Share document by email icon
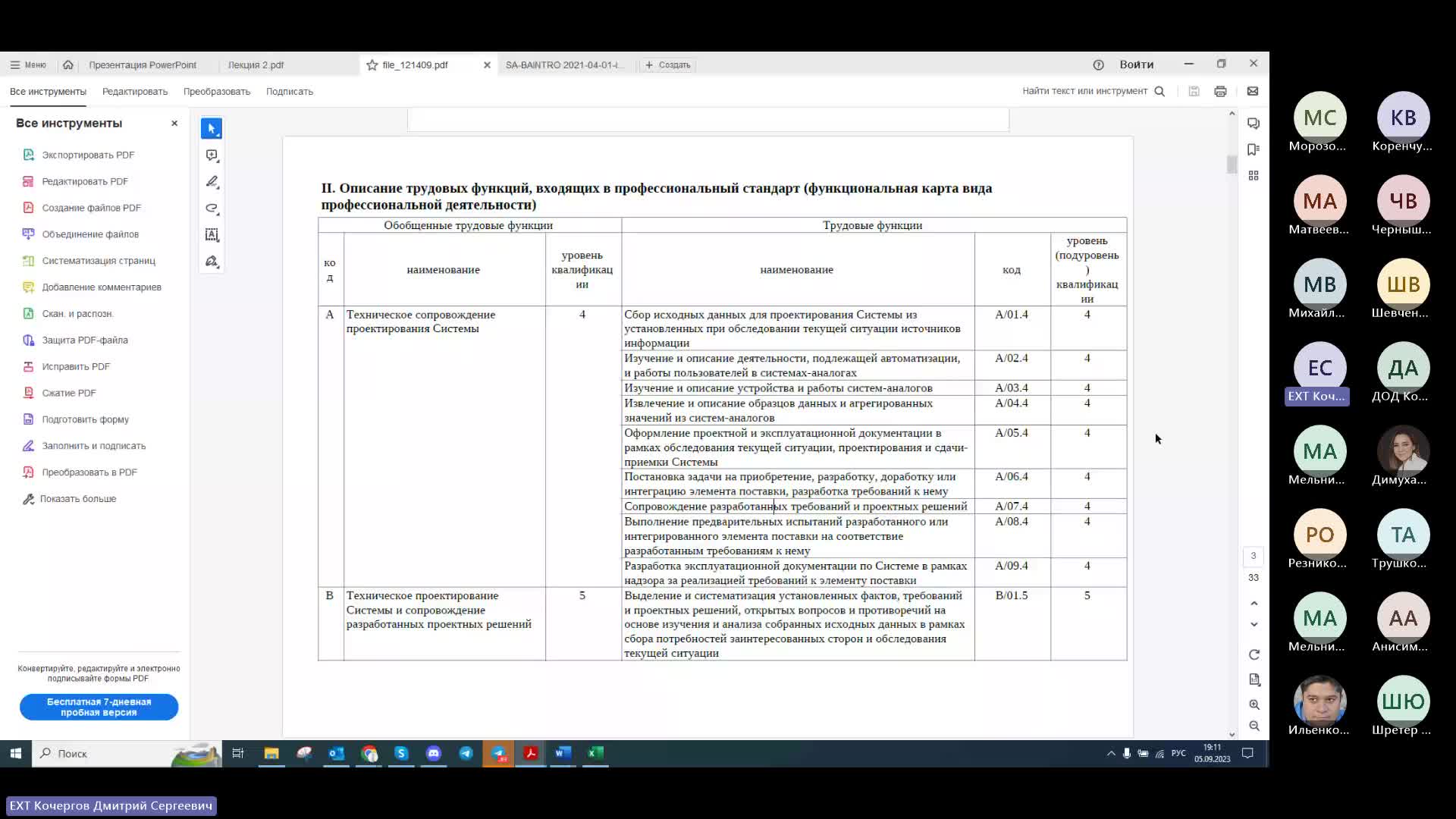Viewport: 1456px width, 819px height. coord(1253,91)
